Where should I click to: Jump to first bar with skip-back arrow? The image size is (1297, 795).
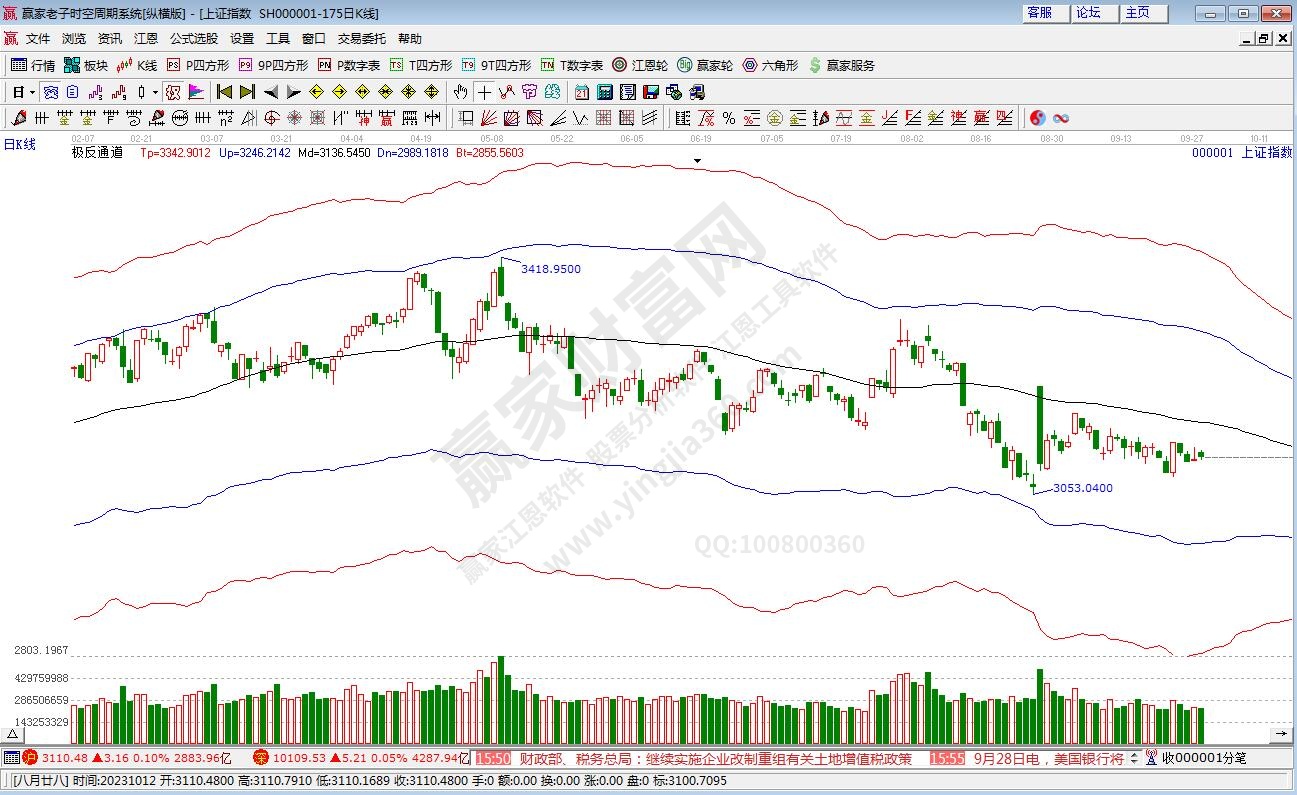click(x=224, y=92)
